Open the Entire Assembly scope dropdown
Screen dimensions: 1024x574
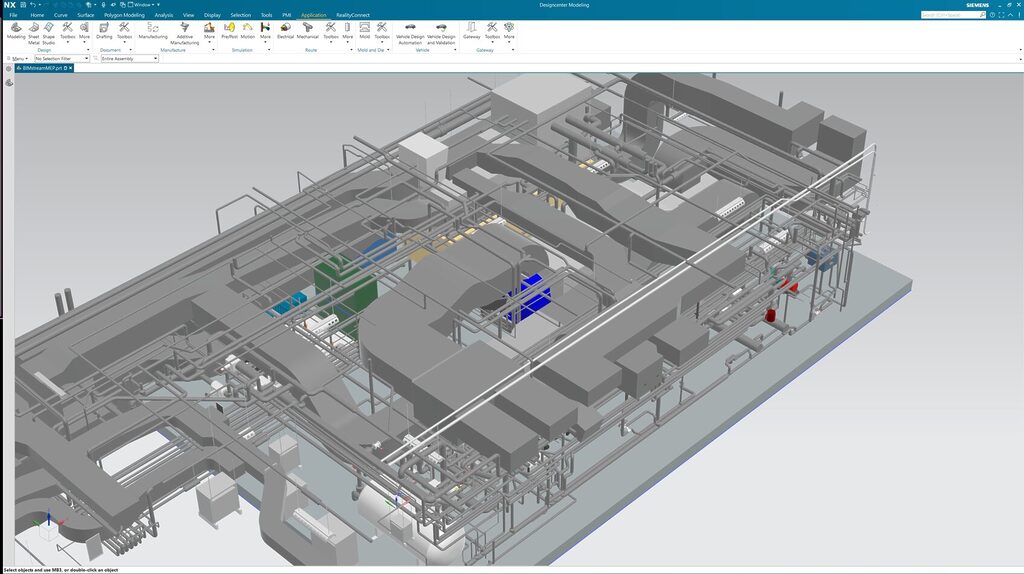[x=155, y=59]
